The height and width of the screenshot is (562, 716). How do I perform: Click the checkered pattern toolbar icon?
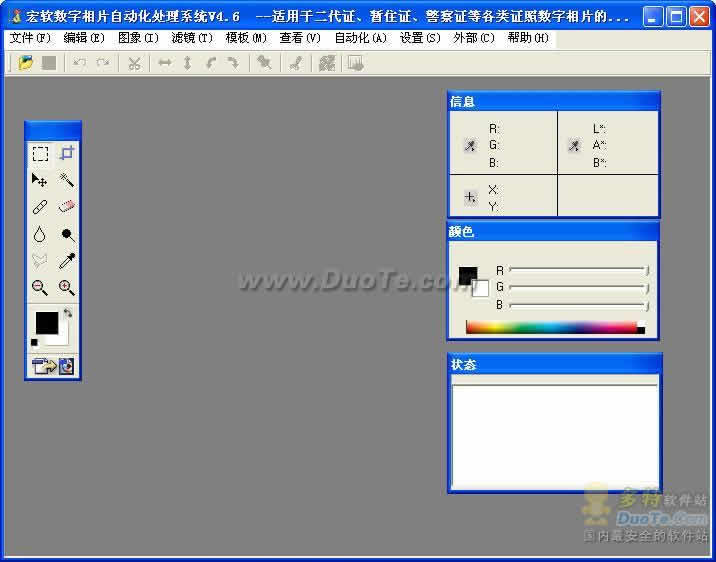[327, 63]
